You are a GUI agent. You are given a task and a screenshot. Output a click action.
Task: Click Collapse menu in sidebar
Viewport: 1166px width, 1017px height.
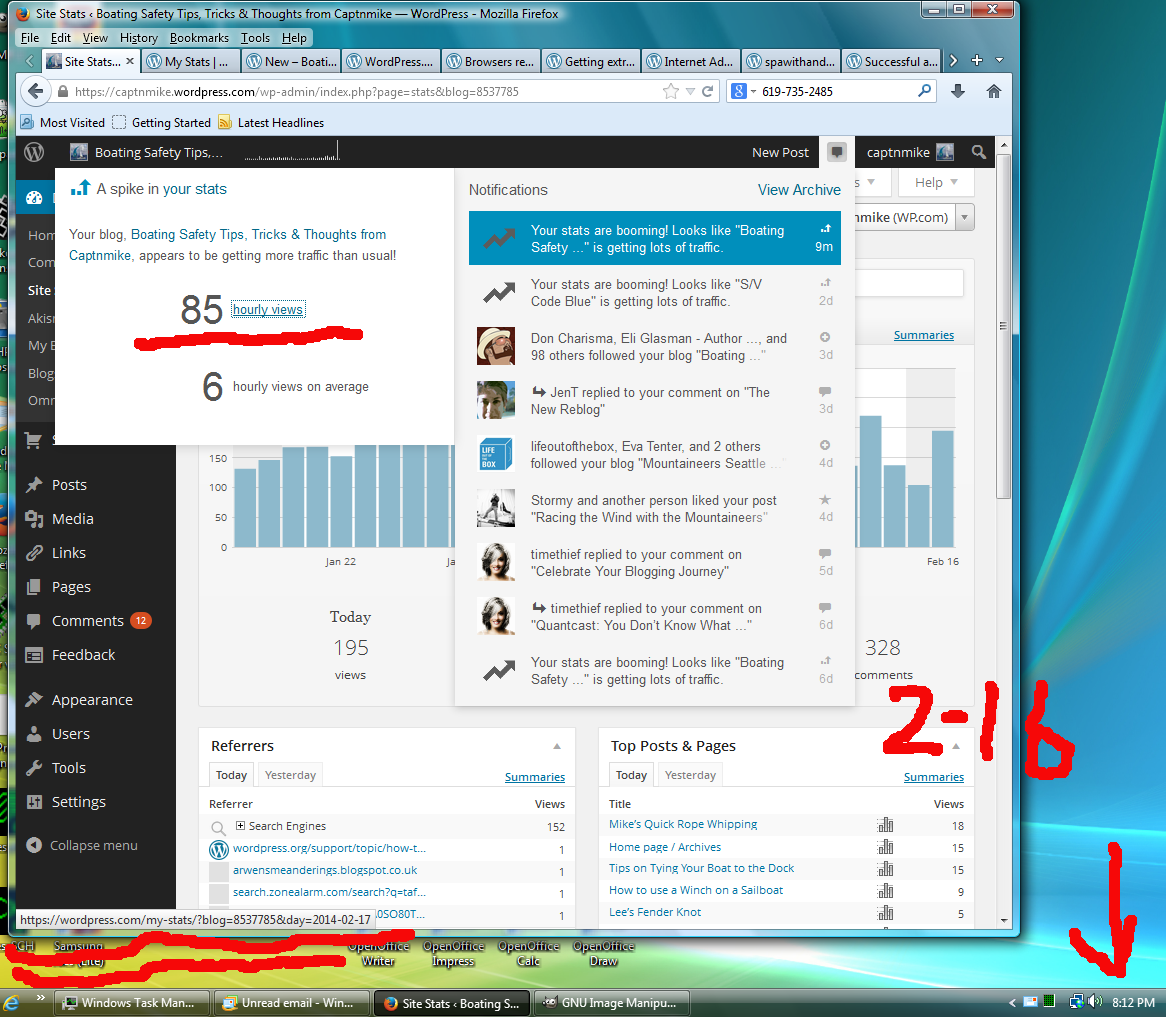click(x=93, y=845)
